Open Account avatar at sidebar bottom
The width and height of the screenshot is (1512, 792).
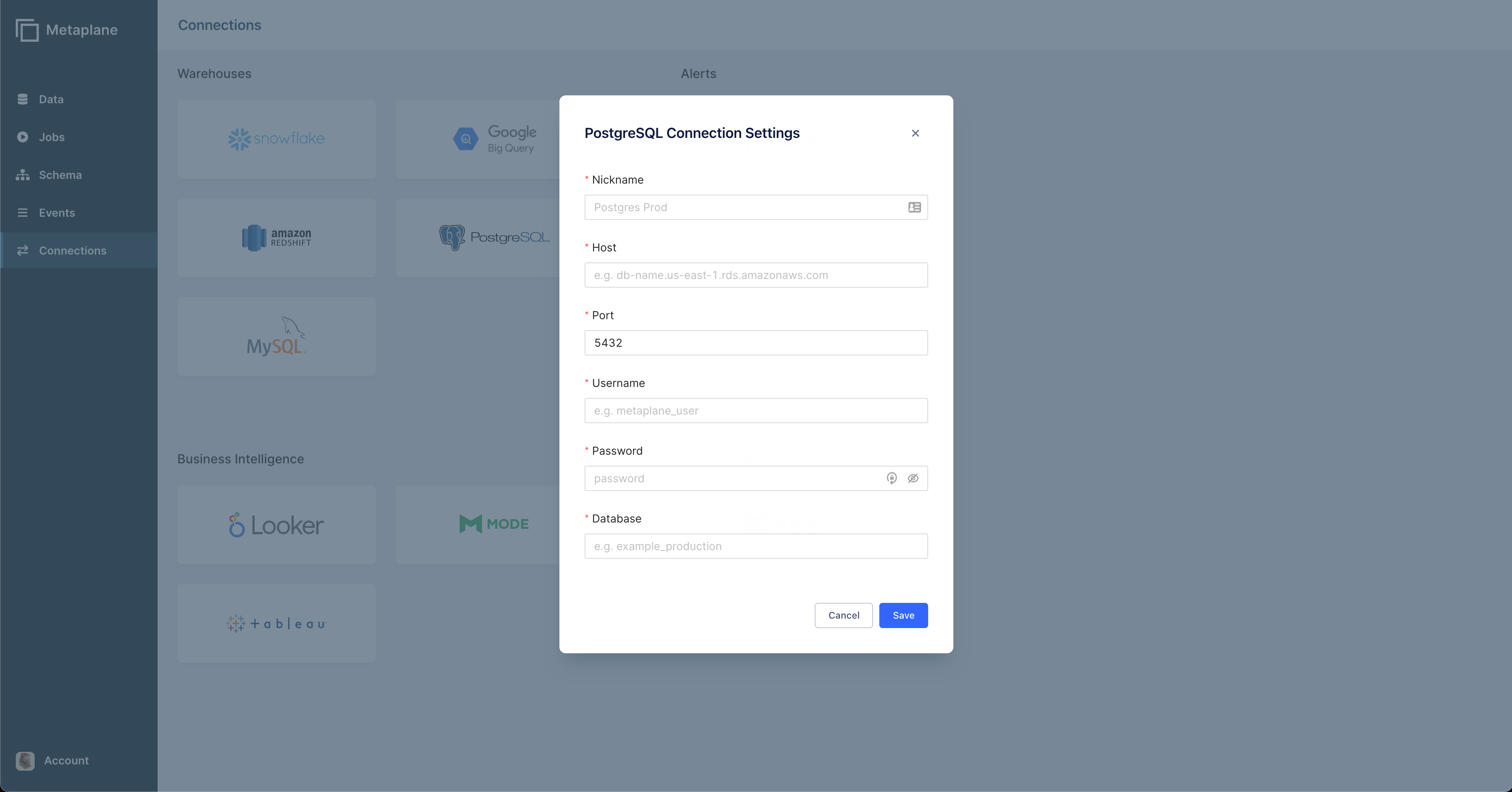coord(25,761)
